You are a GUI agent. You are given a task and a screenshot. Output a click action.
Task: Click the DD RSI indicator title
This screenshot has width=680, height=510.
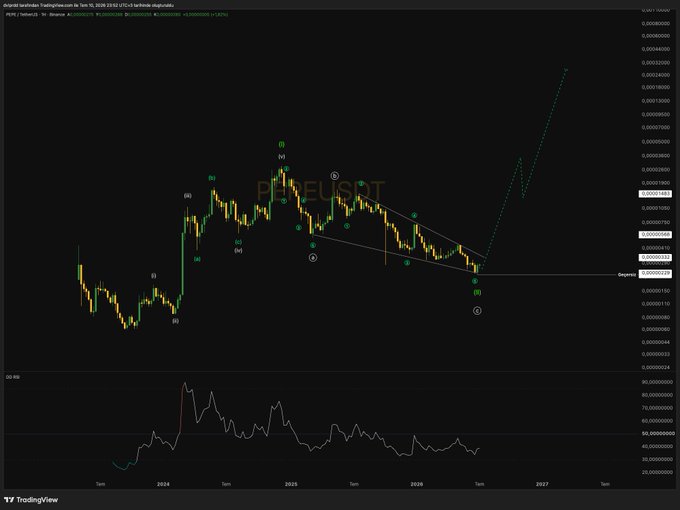[x=13, y=377]
